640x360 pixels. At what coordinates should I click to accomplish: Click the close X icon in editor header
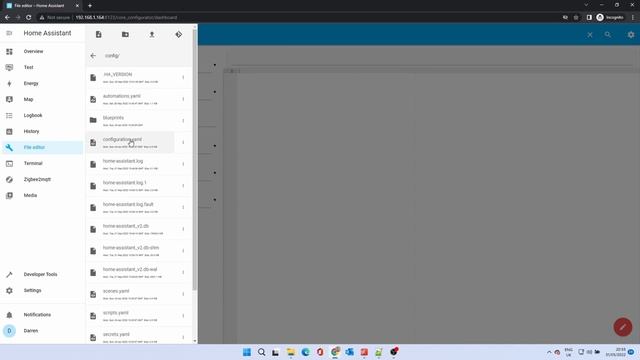[590, 35]
